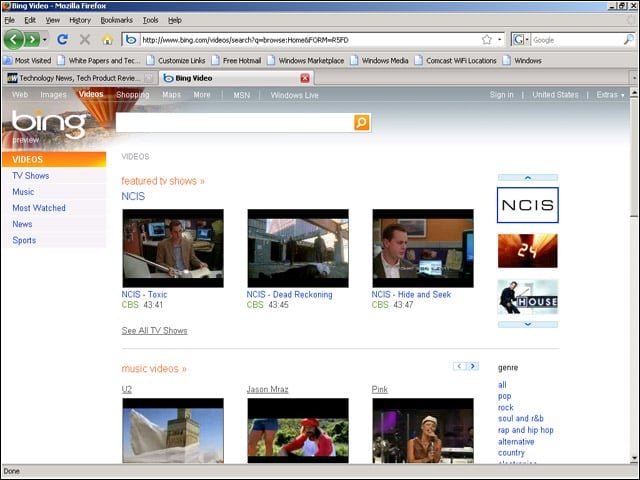Open Sports in the sidebar
The image size is (640, 480).
(24, 240)
